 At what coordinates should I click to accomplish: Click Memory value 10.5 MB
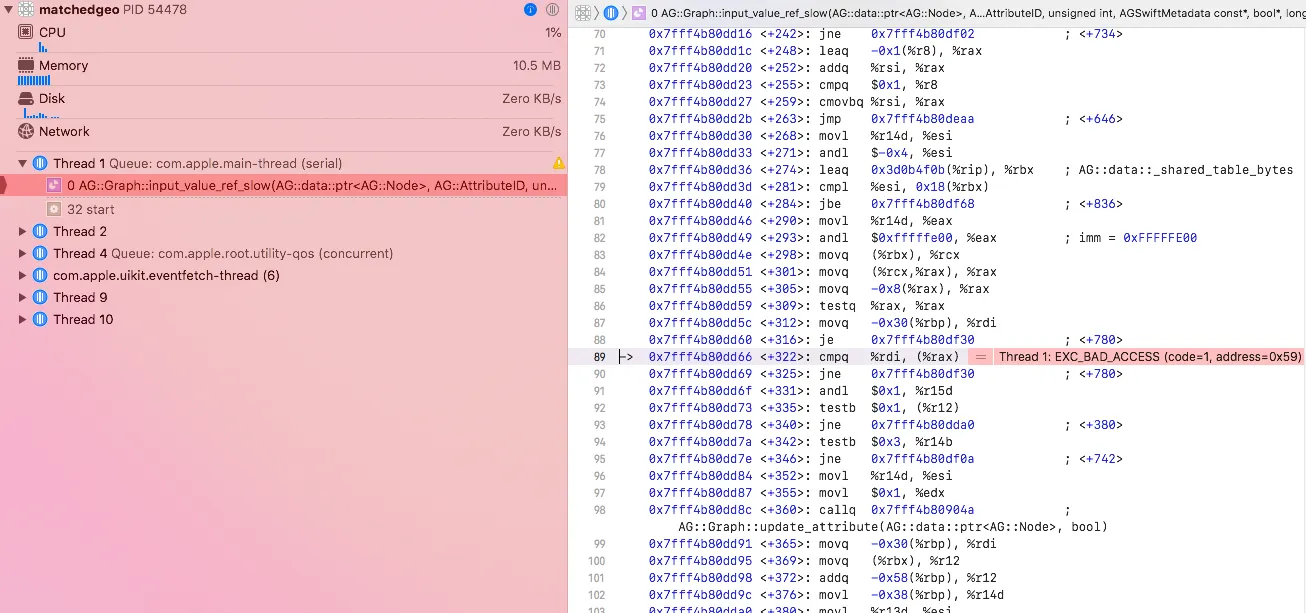537,65
